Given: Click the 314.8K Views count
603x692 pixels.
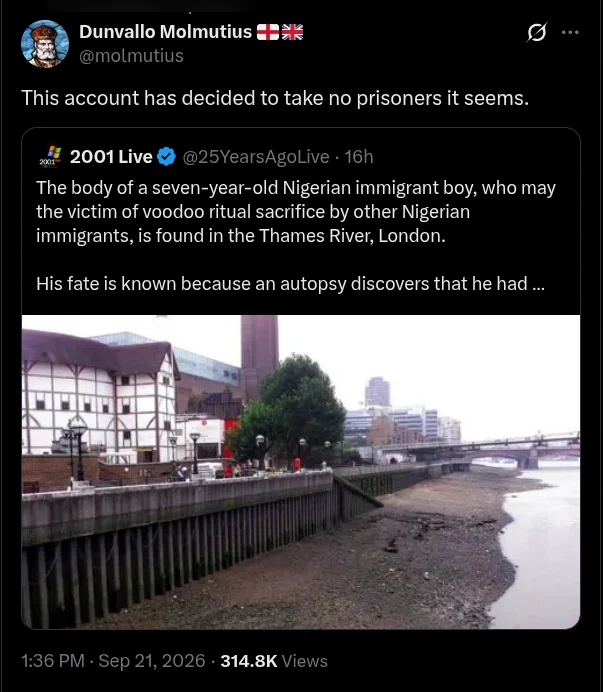Looking at the screenshot, I should coord(274,661).
